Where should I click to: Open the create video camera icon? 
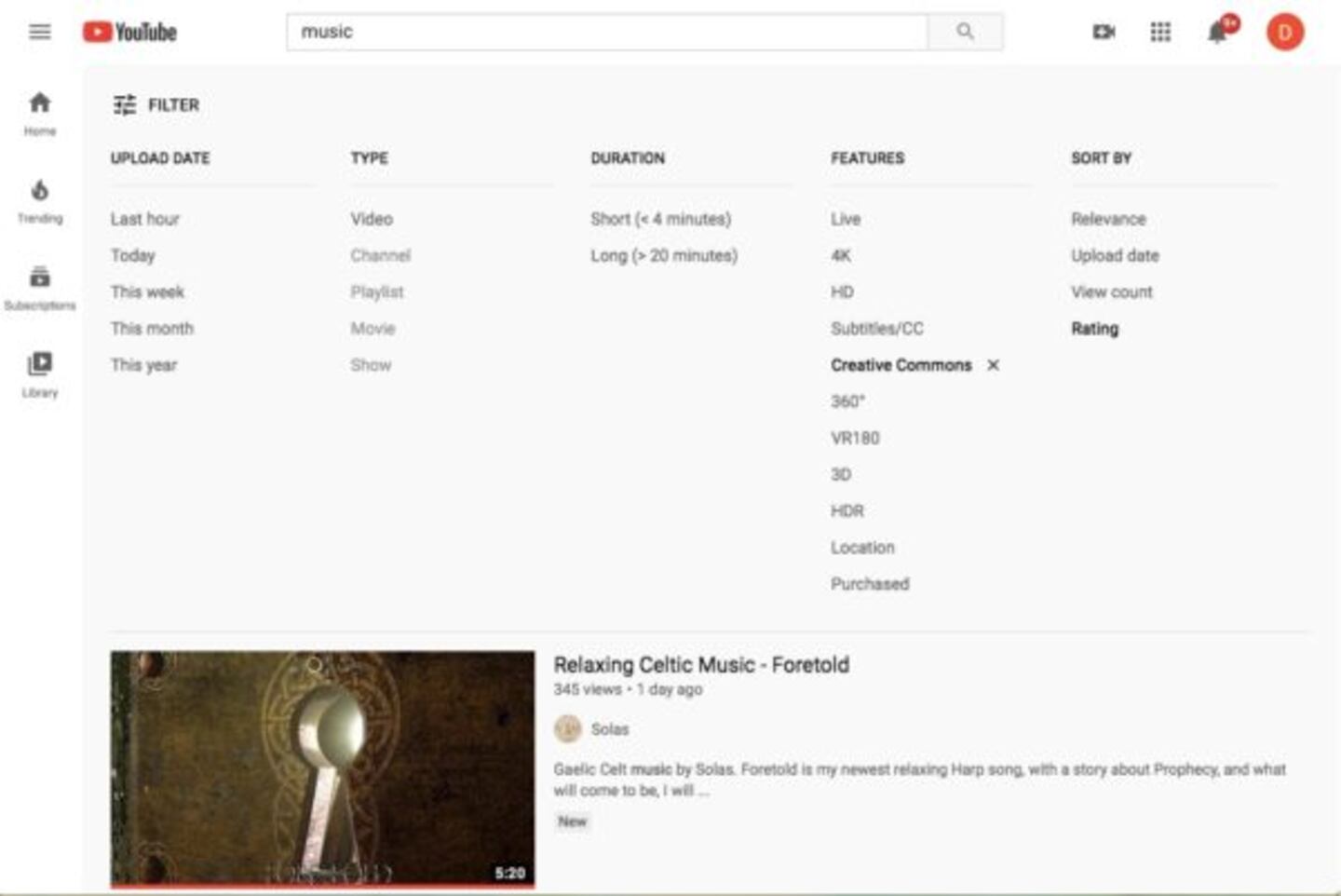click(1104, 33)
